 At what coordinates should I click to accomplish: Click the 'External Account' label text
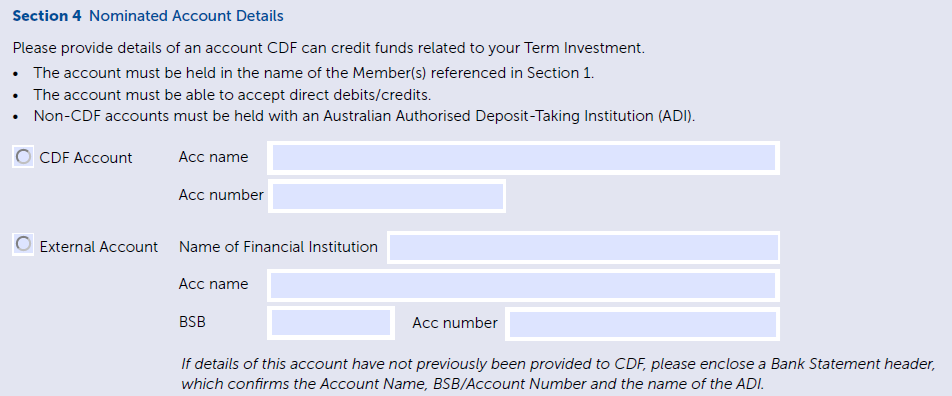[98, 247]
